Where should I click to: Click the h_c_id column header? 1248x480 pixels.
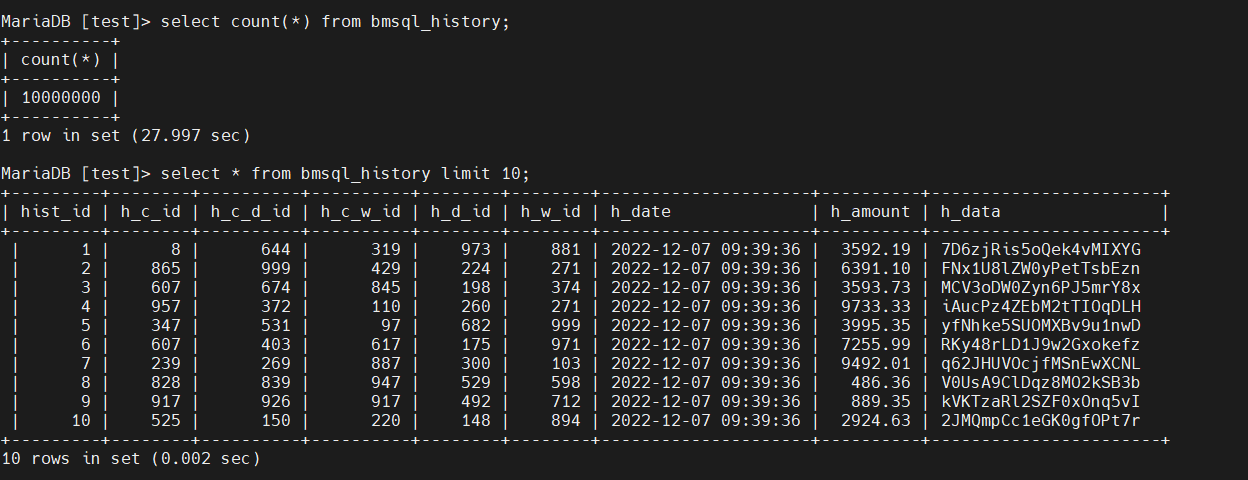(150, 212)
